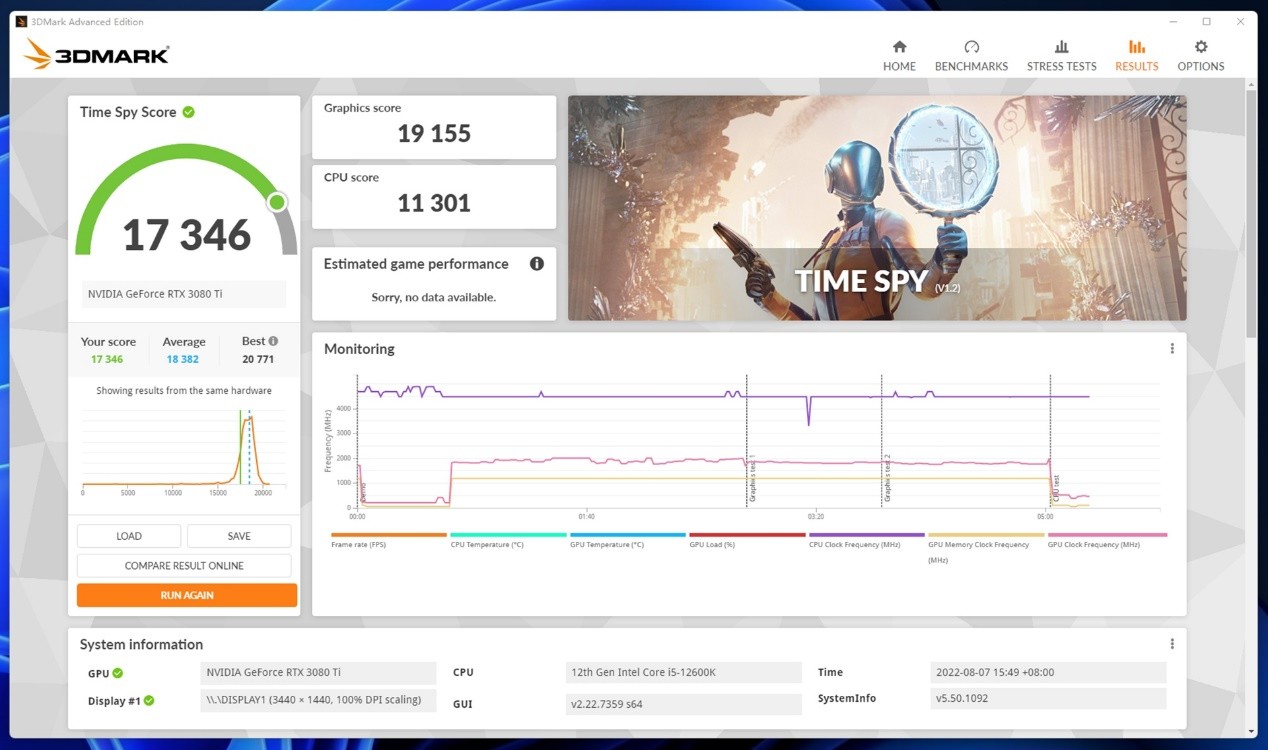Screen dimensions: 1268x750
Task: Go to the HOME section
Action: [x=899, y=56]
